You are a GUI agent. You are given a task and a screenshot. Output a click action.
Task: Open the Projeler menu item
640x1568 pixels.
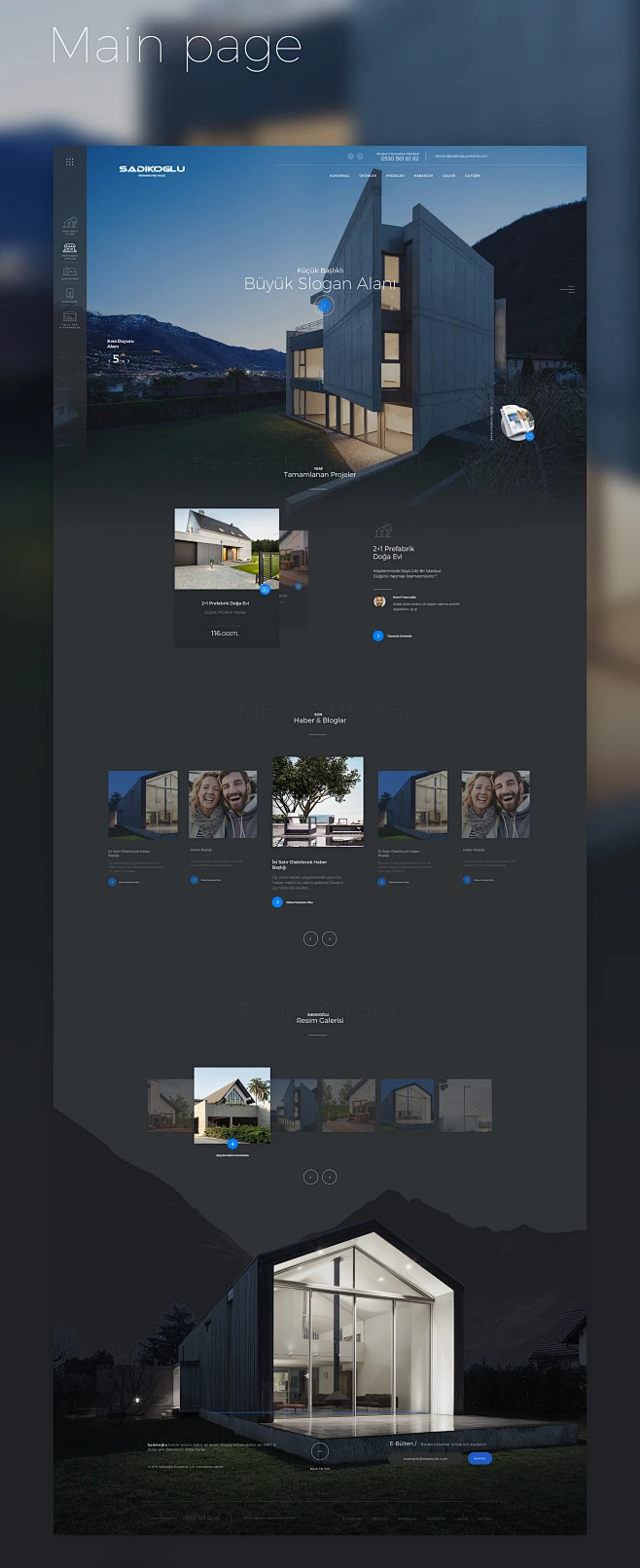pos(395,176)
